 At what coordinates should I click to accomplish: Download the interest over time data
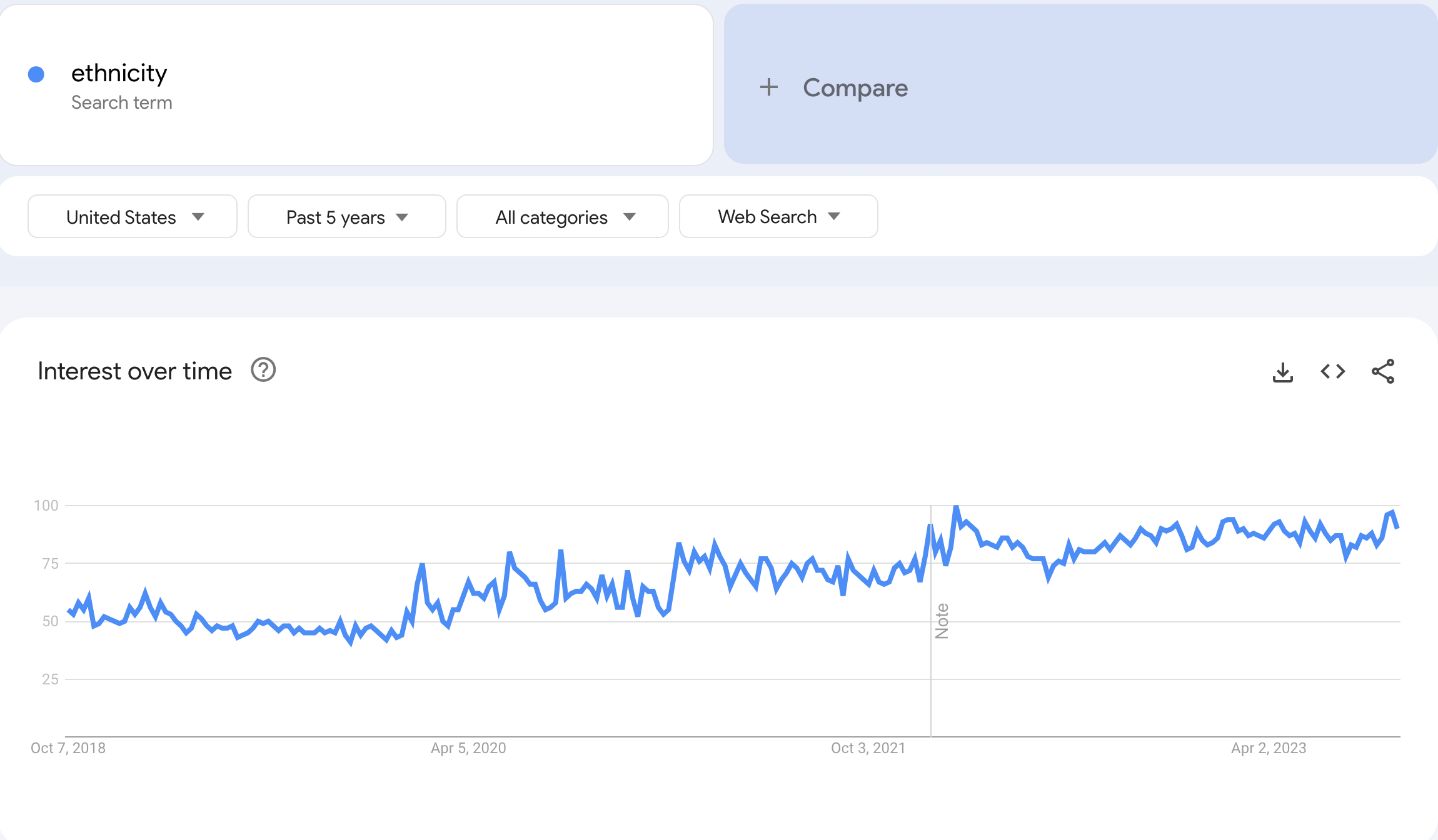[1282, 372]
